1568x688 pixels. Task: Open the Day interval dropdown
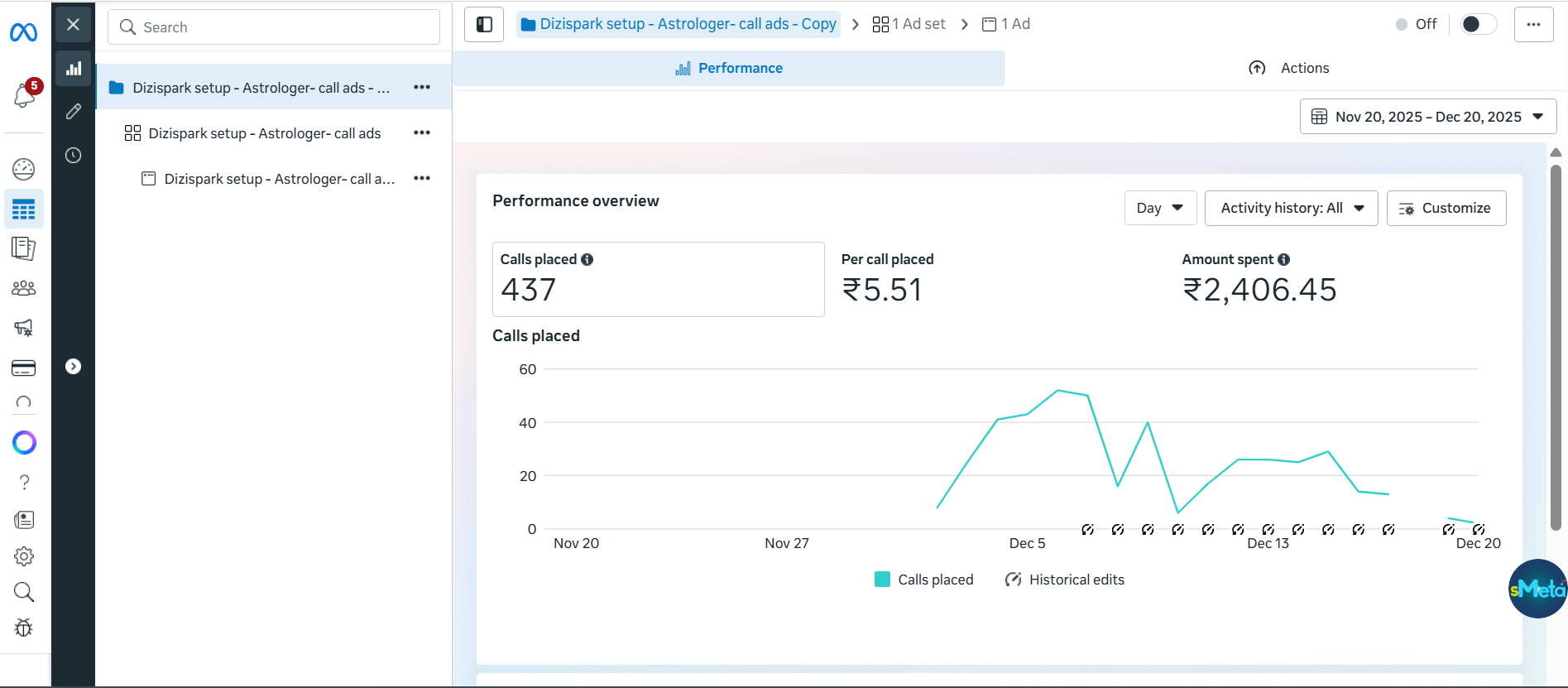pyautogui.click(x=1160, y=208)
